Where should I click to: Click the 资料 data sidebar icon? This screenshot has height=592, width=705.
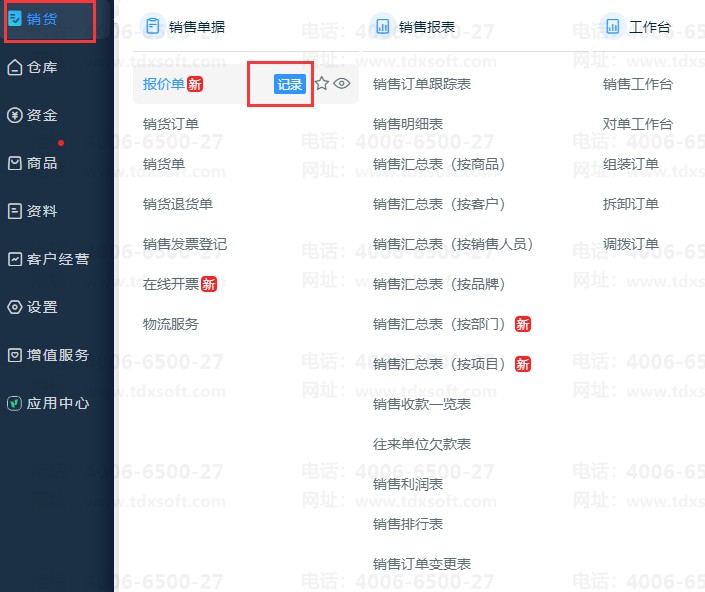pos(15,211)
